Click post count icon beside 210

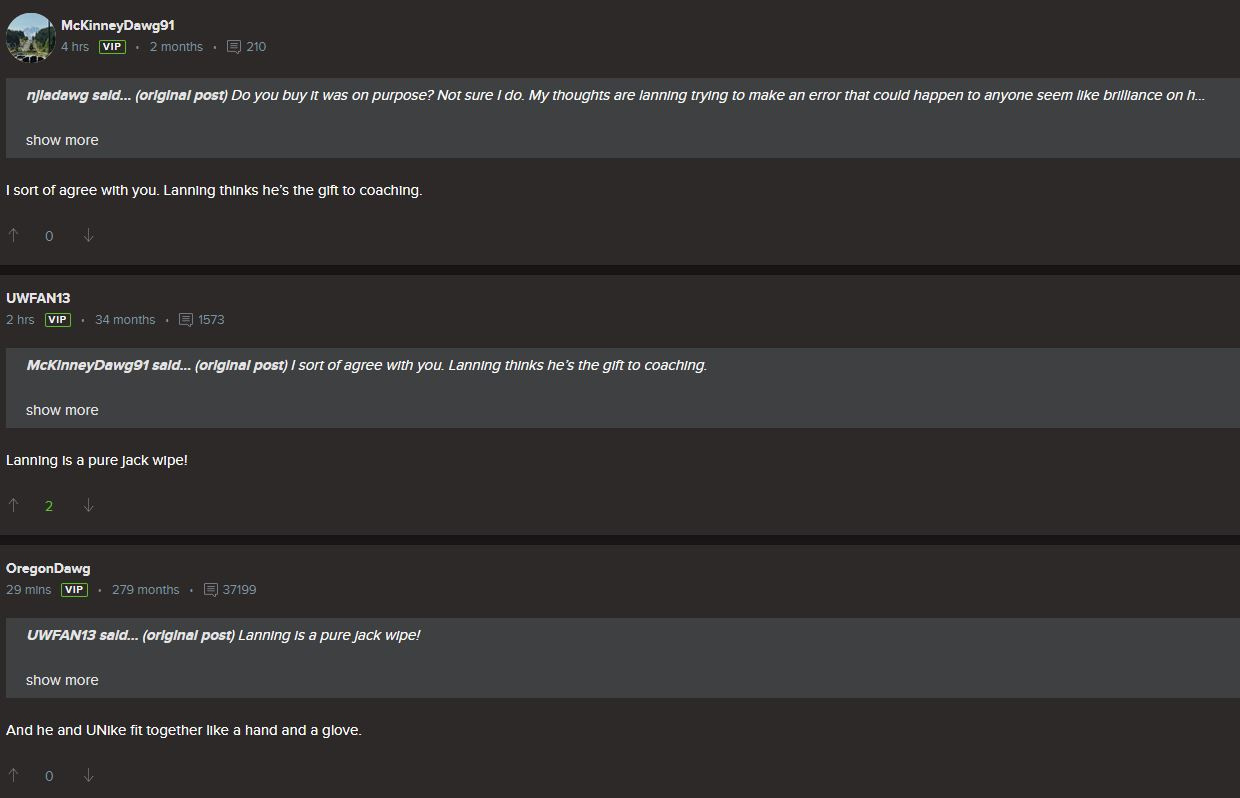tap(234, 47)
